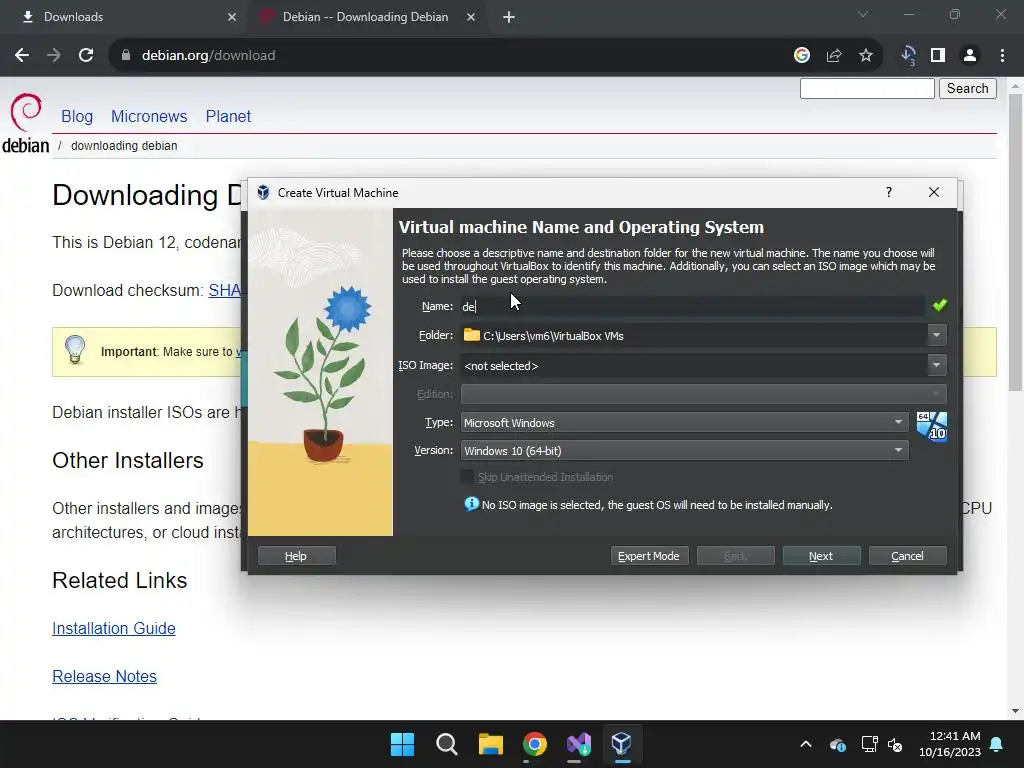This screenshot has width=1024, height=768.
Task: Click the Debian site search box
Action: click(867, 88)
